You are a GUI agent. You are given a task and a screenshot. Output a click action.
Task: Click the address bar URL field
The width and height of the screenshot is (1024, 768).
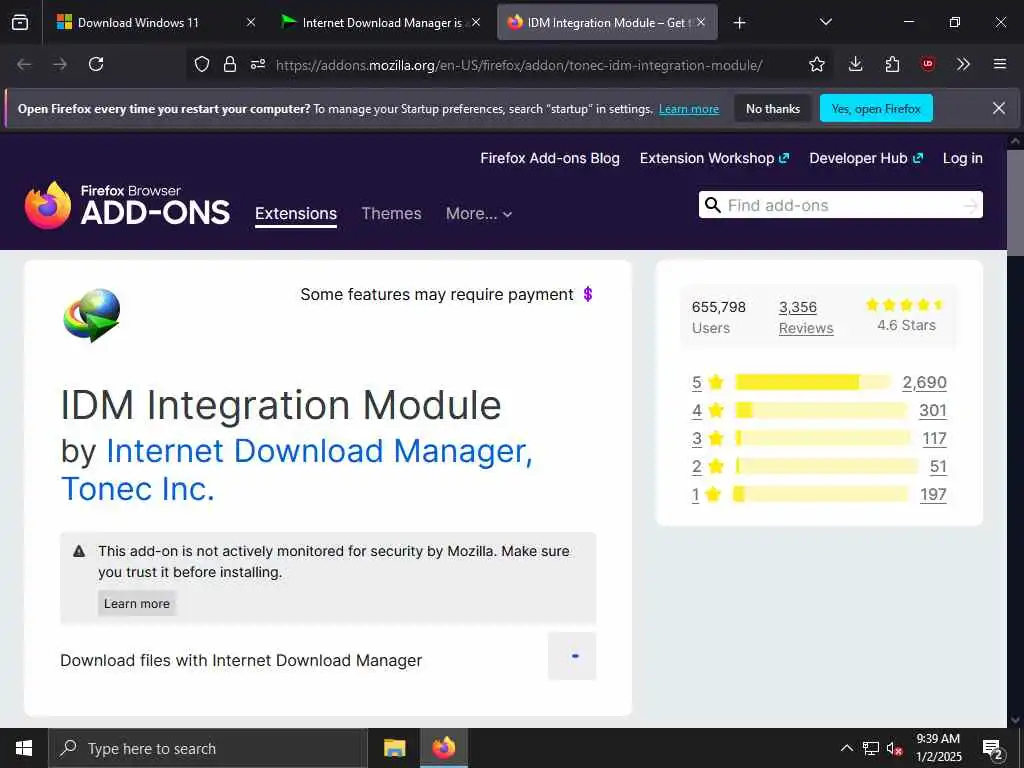point(519,65)
